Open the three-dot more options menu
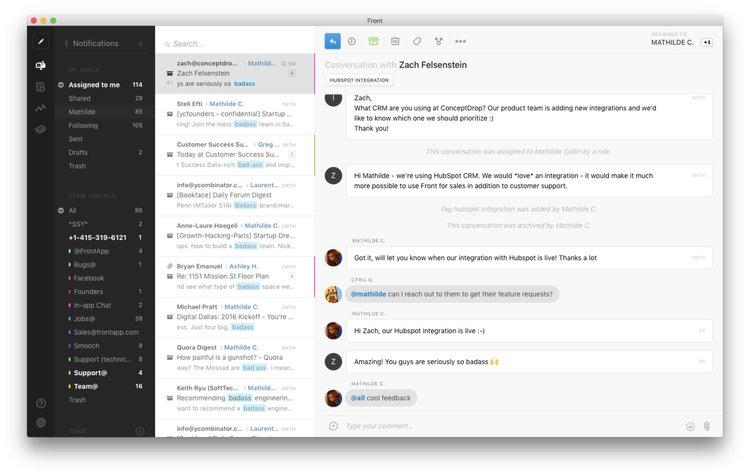Screen dimensions: 750x476 coord(461,41)
